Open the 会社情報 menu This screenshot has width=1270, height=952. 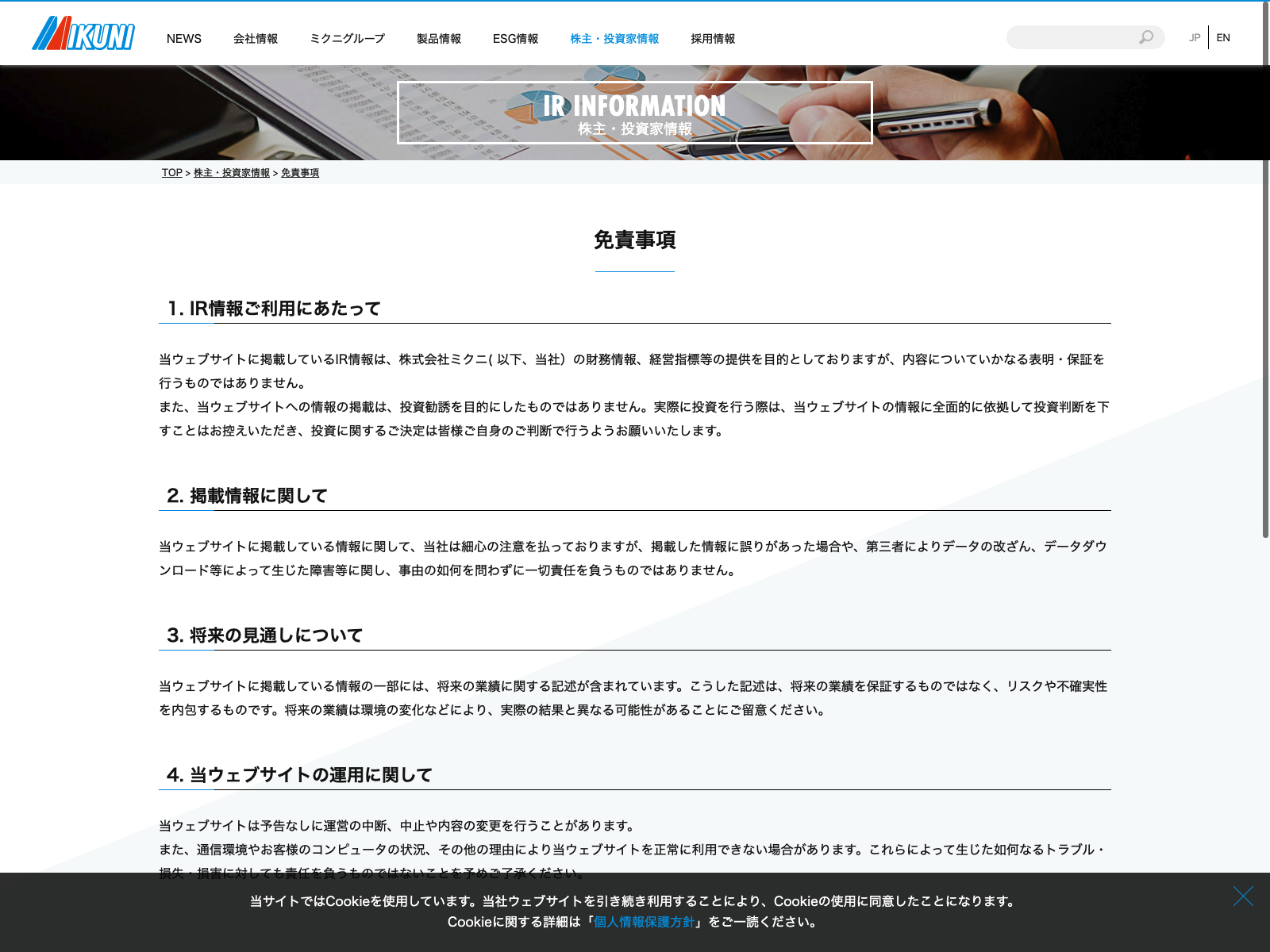tap(256, 39)
